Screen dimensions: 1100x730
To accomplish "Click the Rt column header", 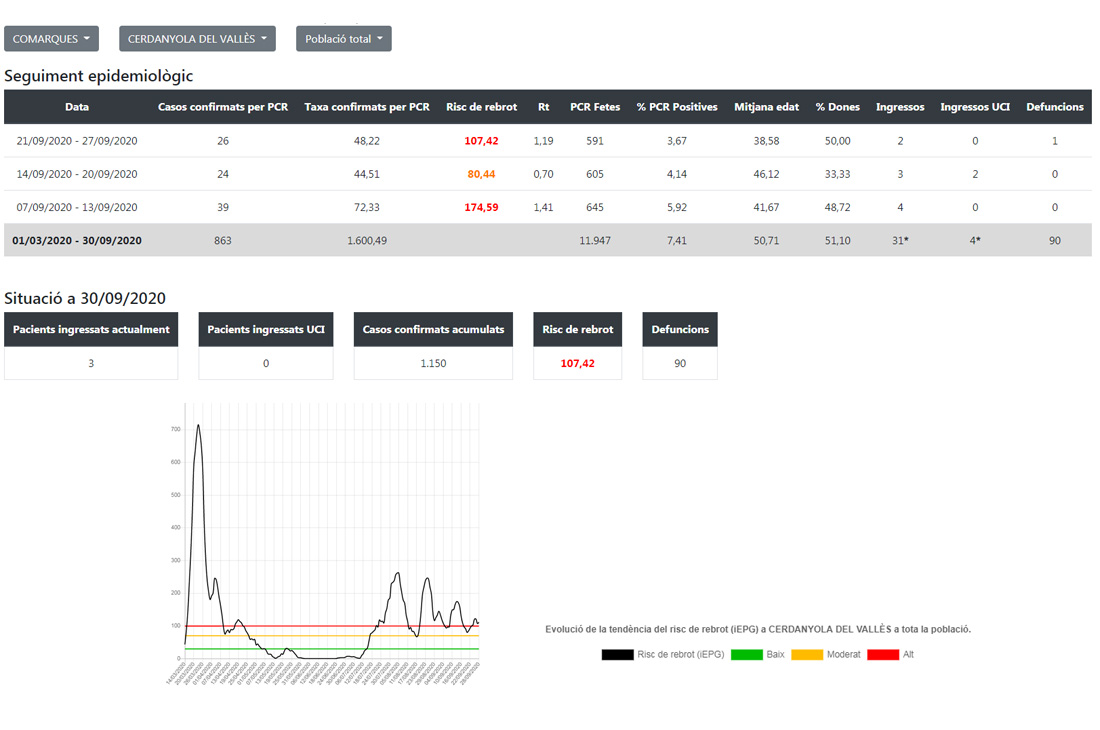I will tap(544, 107).
